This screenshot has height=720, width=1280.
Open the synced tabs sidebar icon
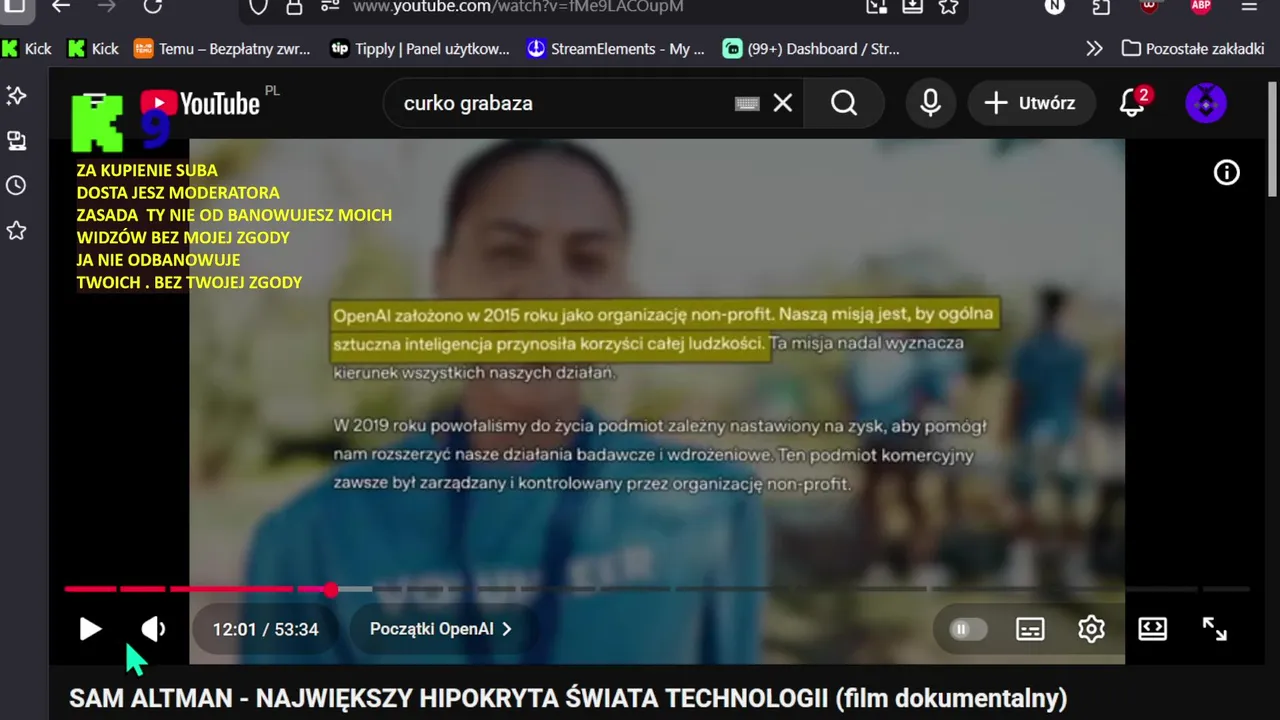(16, 141)
